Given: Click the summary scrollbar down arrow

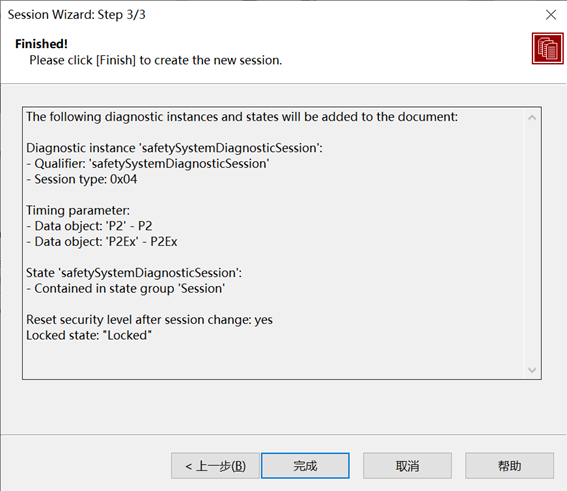Looking at the screenshot, I should pos(532,370).
